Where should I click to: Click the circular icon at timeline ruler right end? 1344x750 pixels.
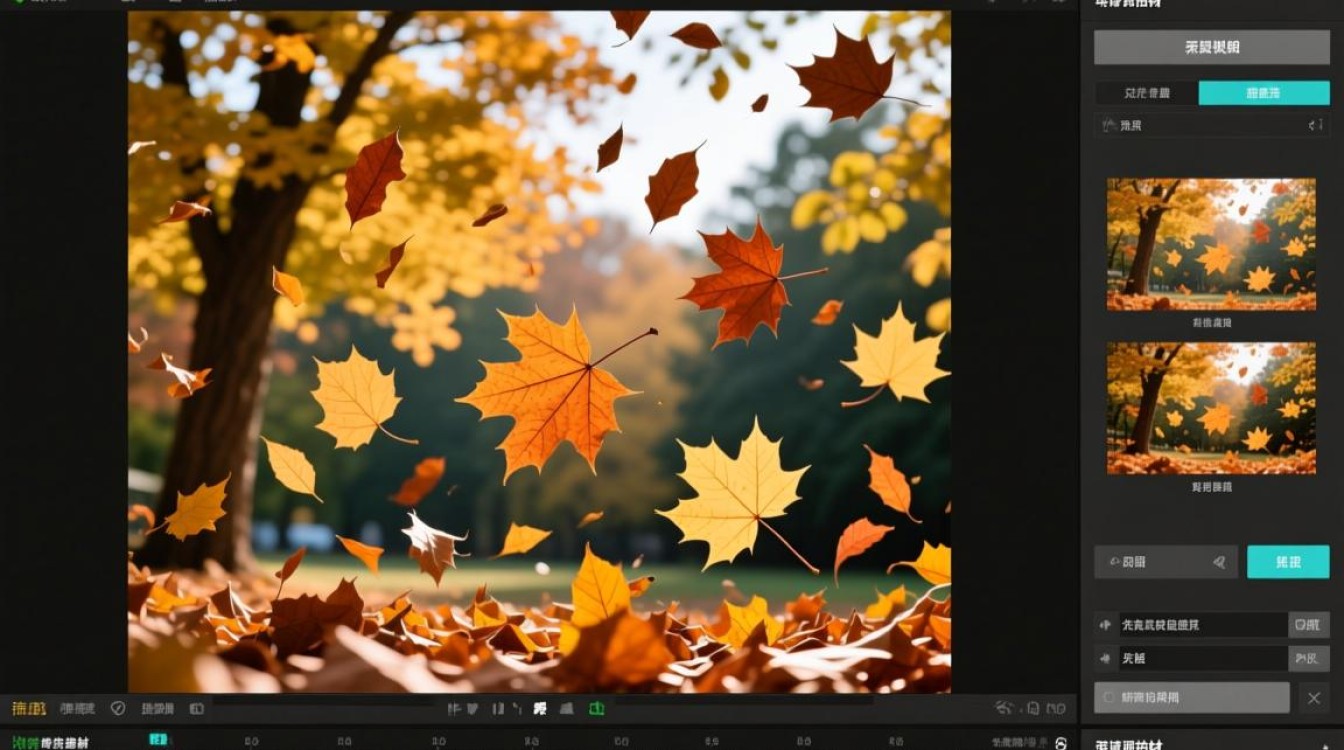coord(1061,742)
